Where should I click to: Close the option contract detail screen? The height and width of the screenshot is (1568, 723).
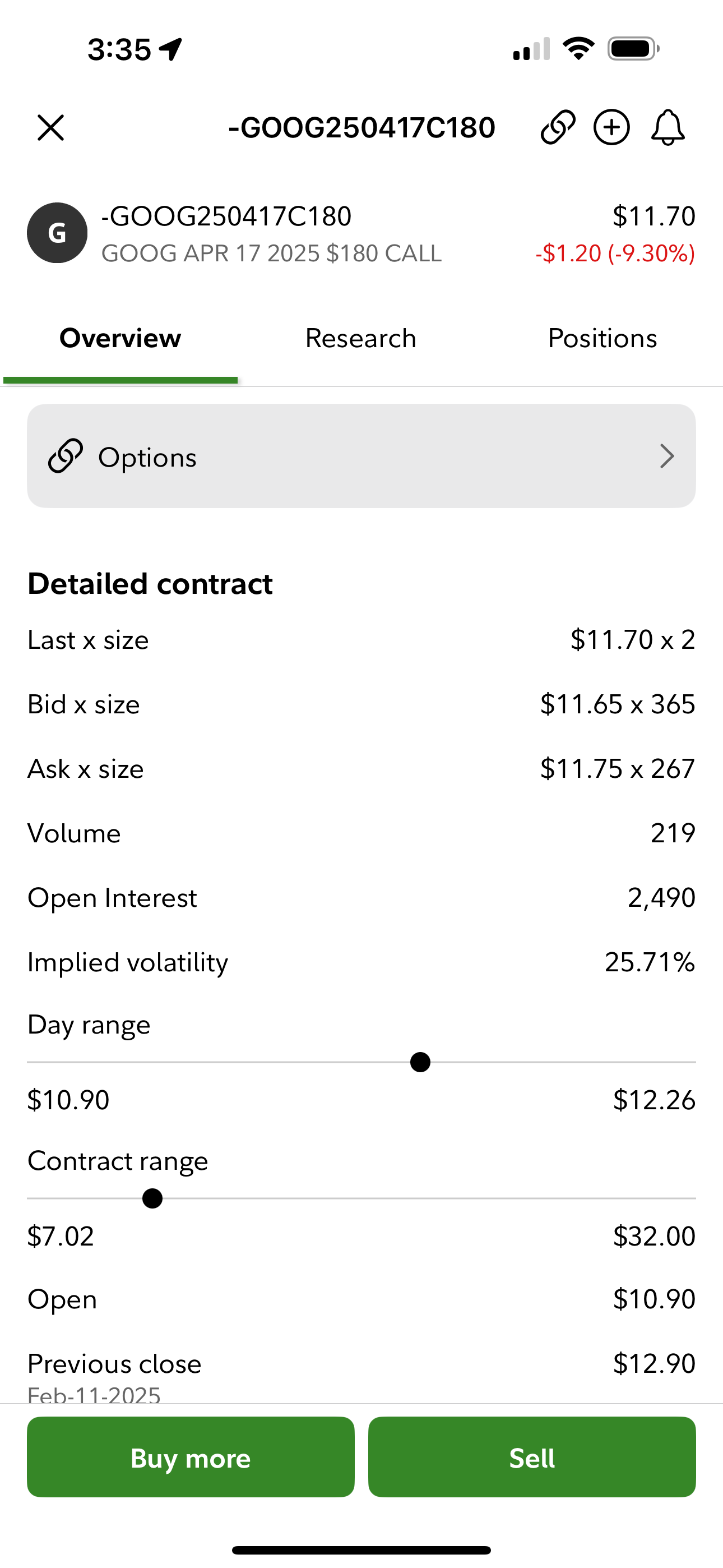coord(50,128)
